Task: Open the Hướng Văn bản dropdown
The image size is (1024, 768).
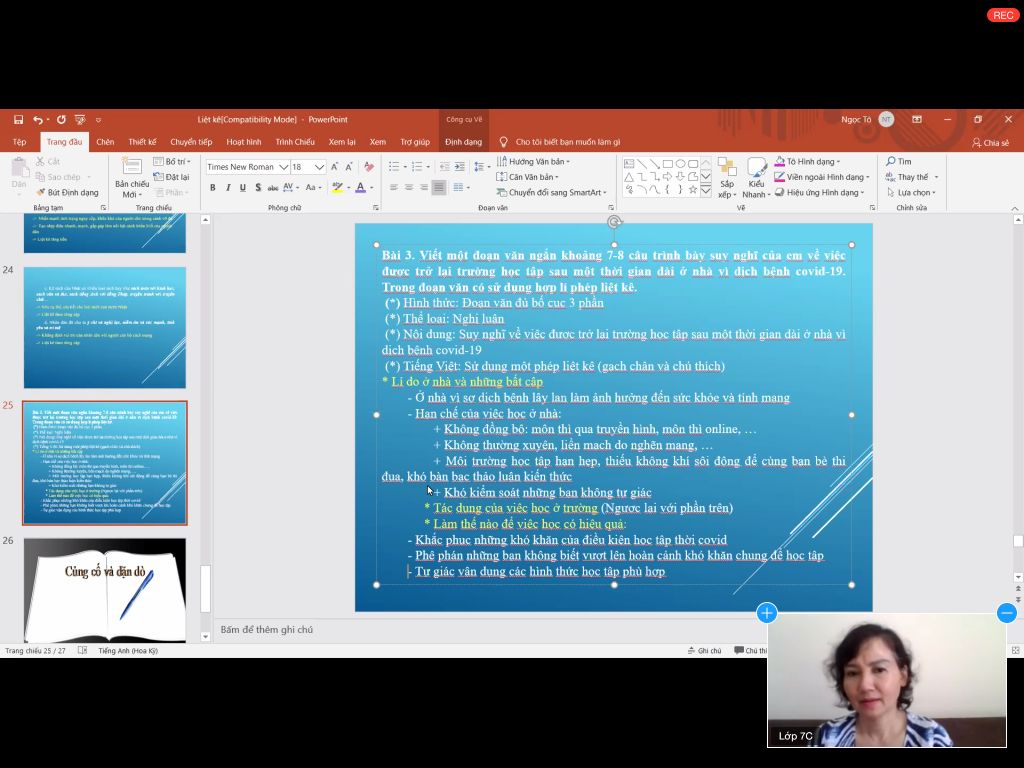Action: tap(534, 161)
